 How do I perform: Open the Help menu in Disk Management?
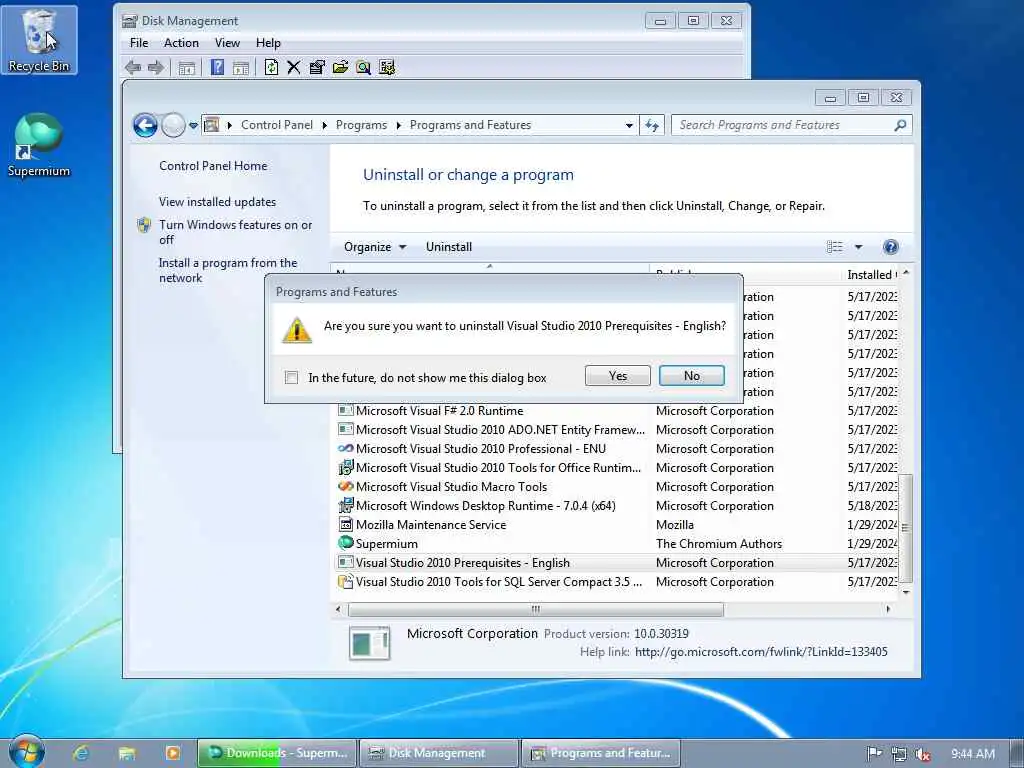tap(268, 43)
